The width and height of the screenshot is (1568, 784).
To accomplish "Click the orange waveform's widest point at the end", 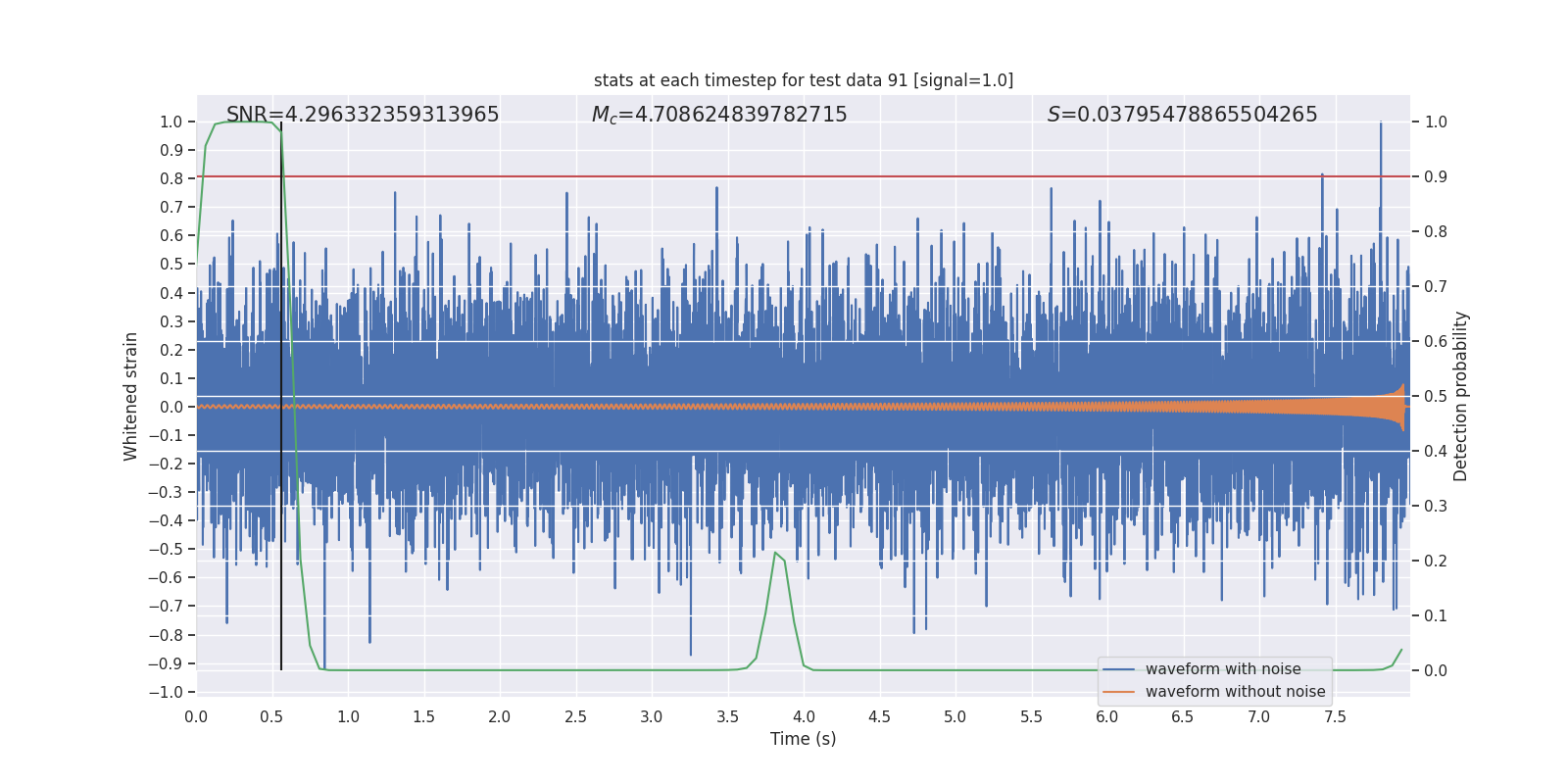I will pos(1402,407).
